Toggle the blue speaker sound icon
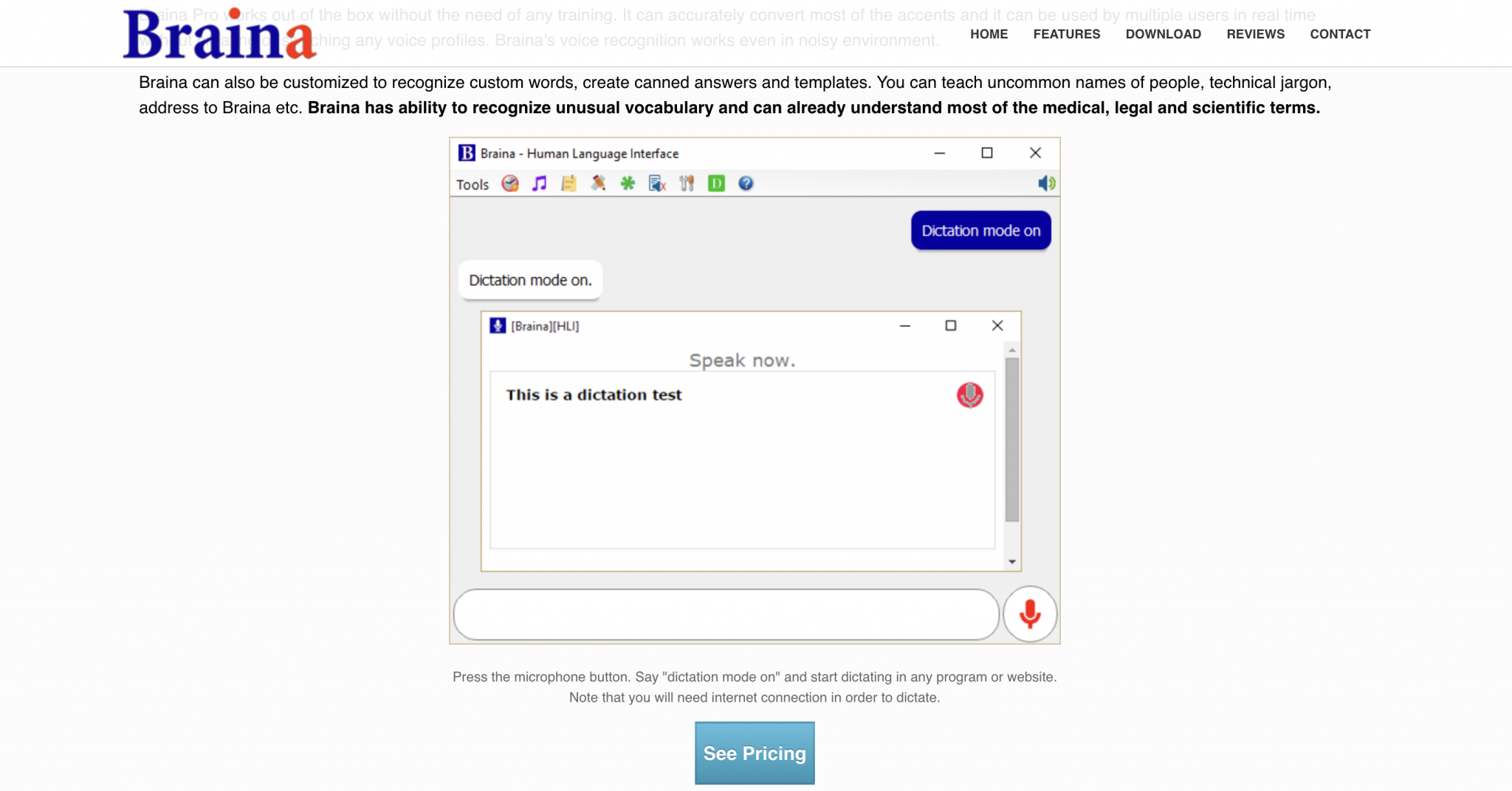 pyautogui.click(x=1046, y=183)
